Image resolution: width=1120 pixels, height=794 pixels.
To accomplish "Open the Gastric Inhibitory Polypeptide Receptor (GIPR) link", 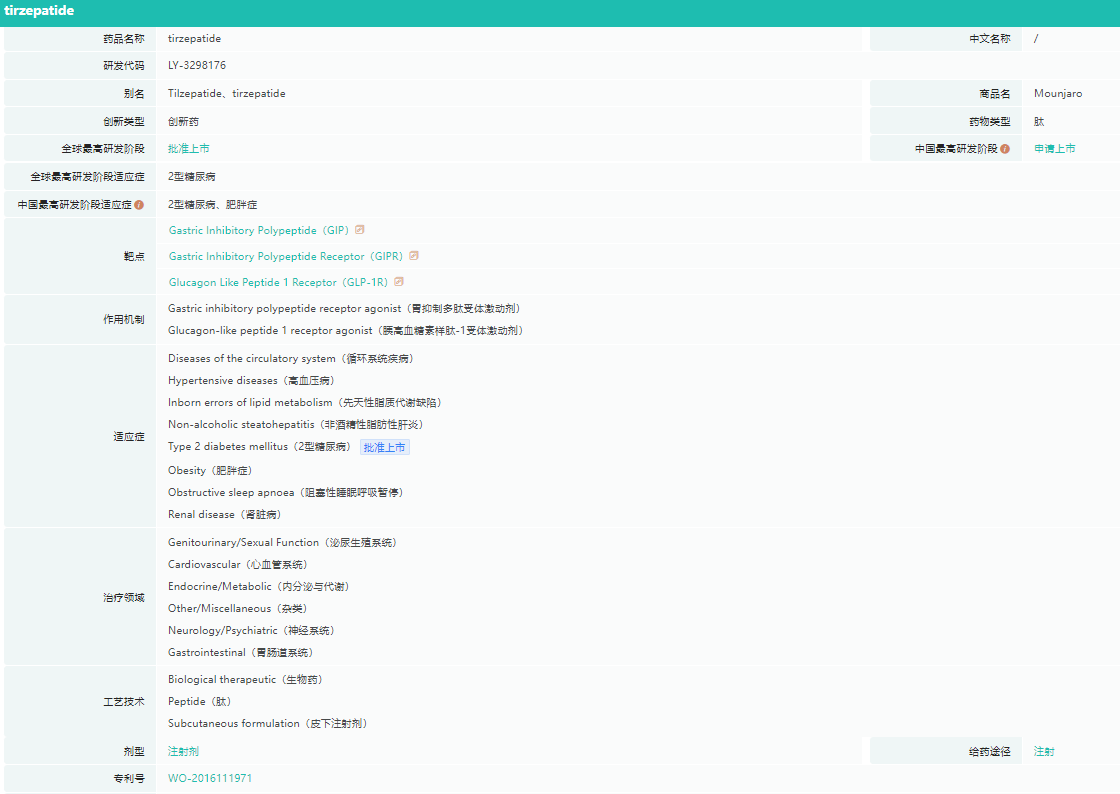I will pyautogui.click(x=286, y=256).
